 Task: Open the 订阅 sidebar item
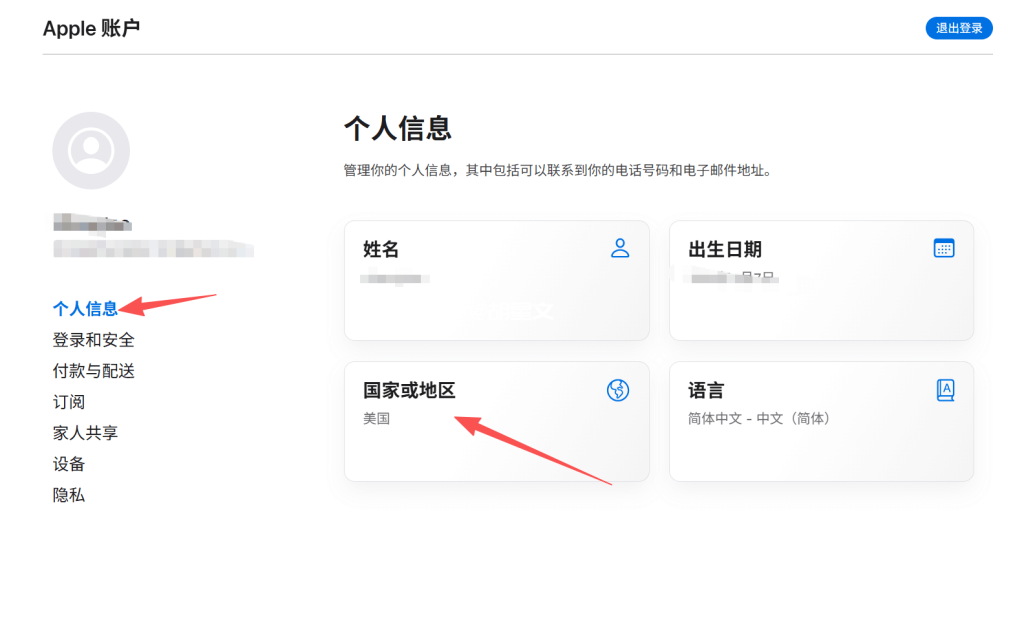click(69, 402)
